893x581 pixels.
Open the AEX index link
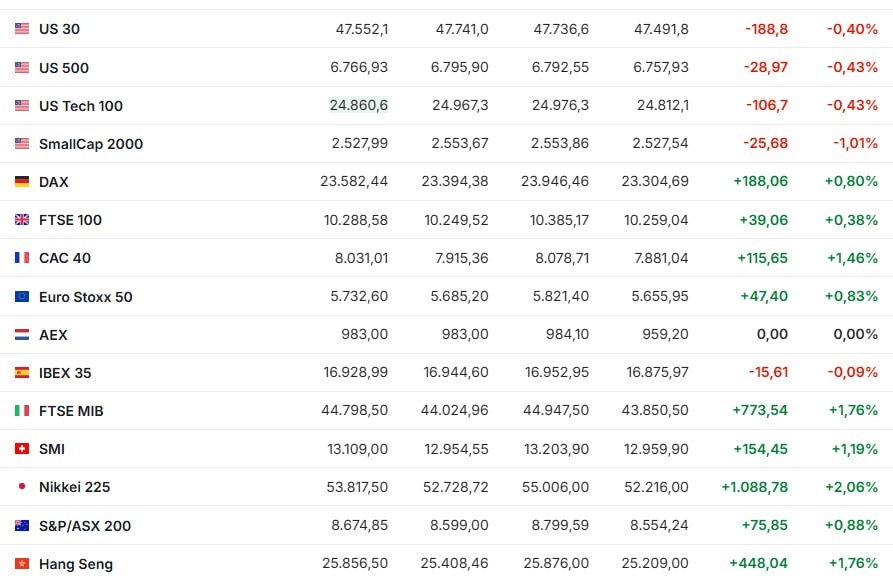point(53,335)
